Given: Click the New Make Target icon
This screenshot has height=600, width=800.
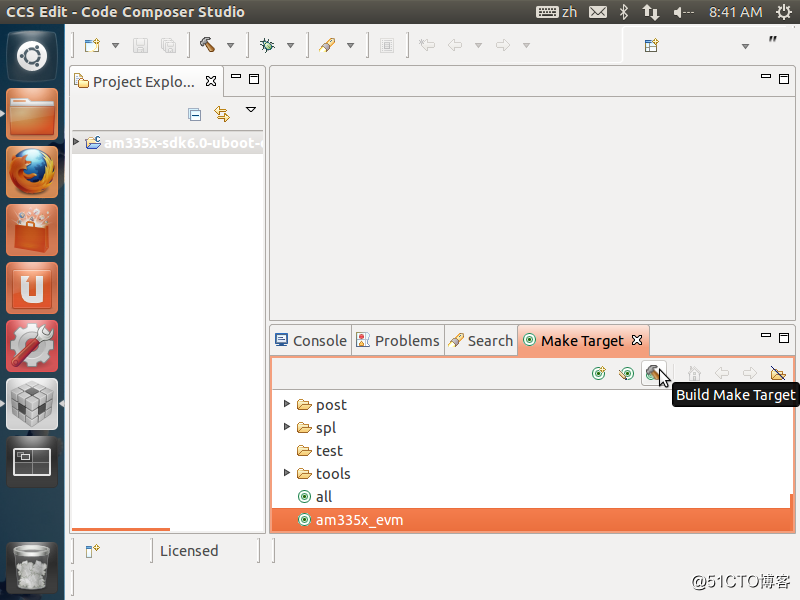Looking at the screenshot, I should 598,373.
